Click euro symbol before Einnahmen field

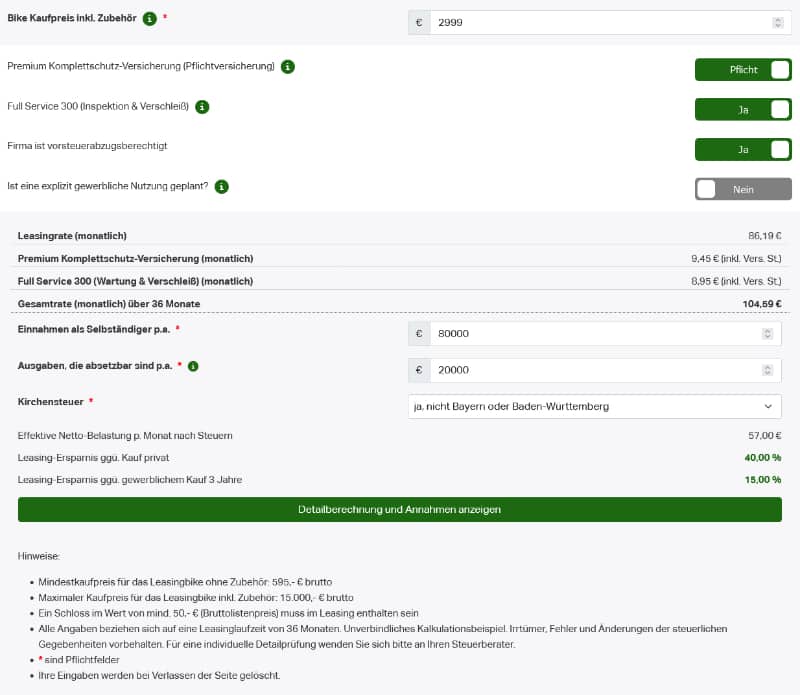419,332
